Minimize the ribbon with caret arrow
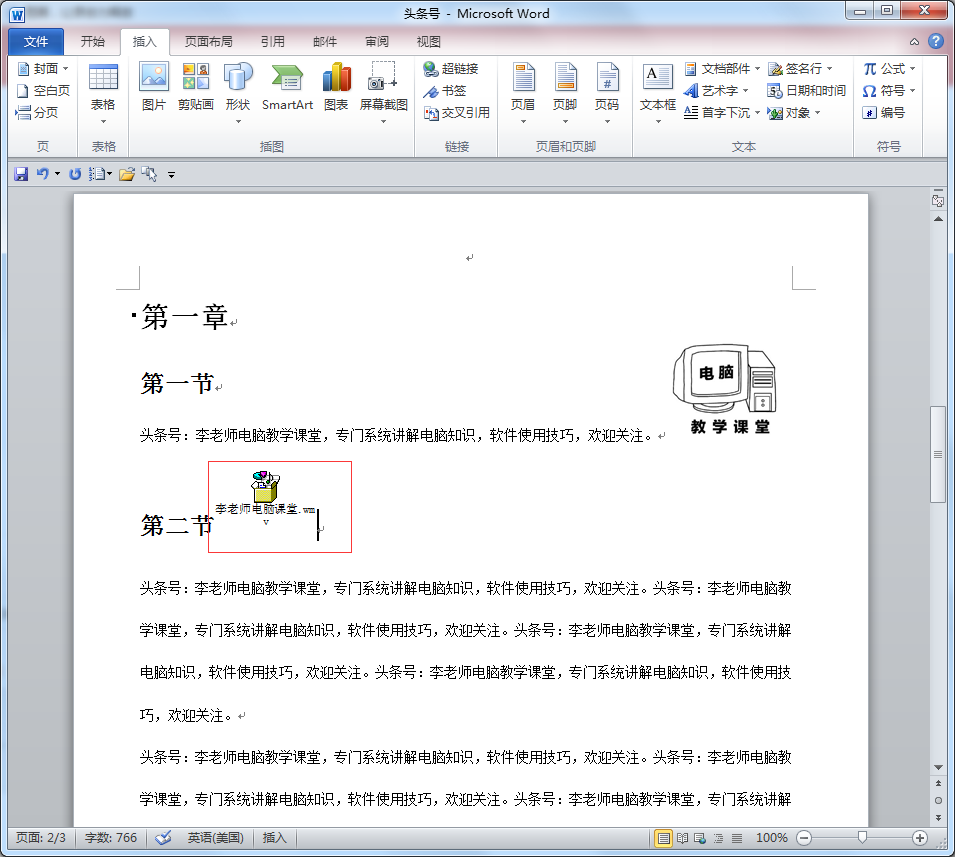955x857 pixels. [914, 41]
